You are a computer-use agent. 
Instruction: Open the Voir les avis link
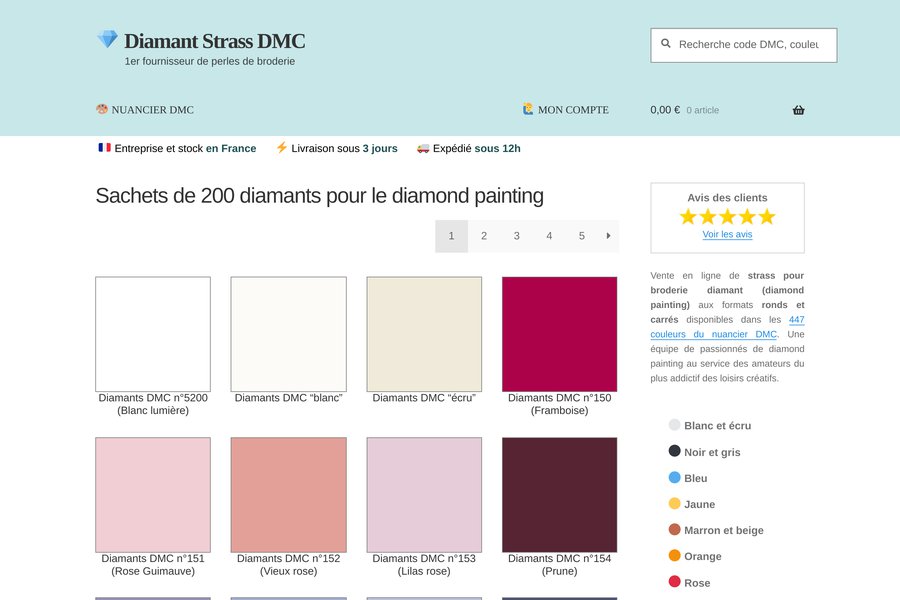point(727,234)
